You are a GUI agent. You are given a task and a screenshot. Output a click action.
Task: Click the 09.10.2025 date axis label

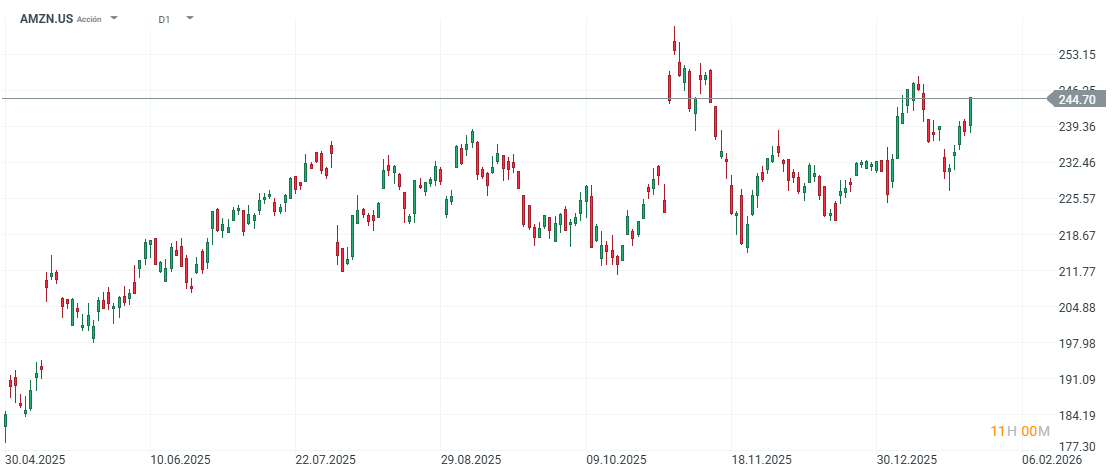(x=618, y=460)
